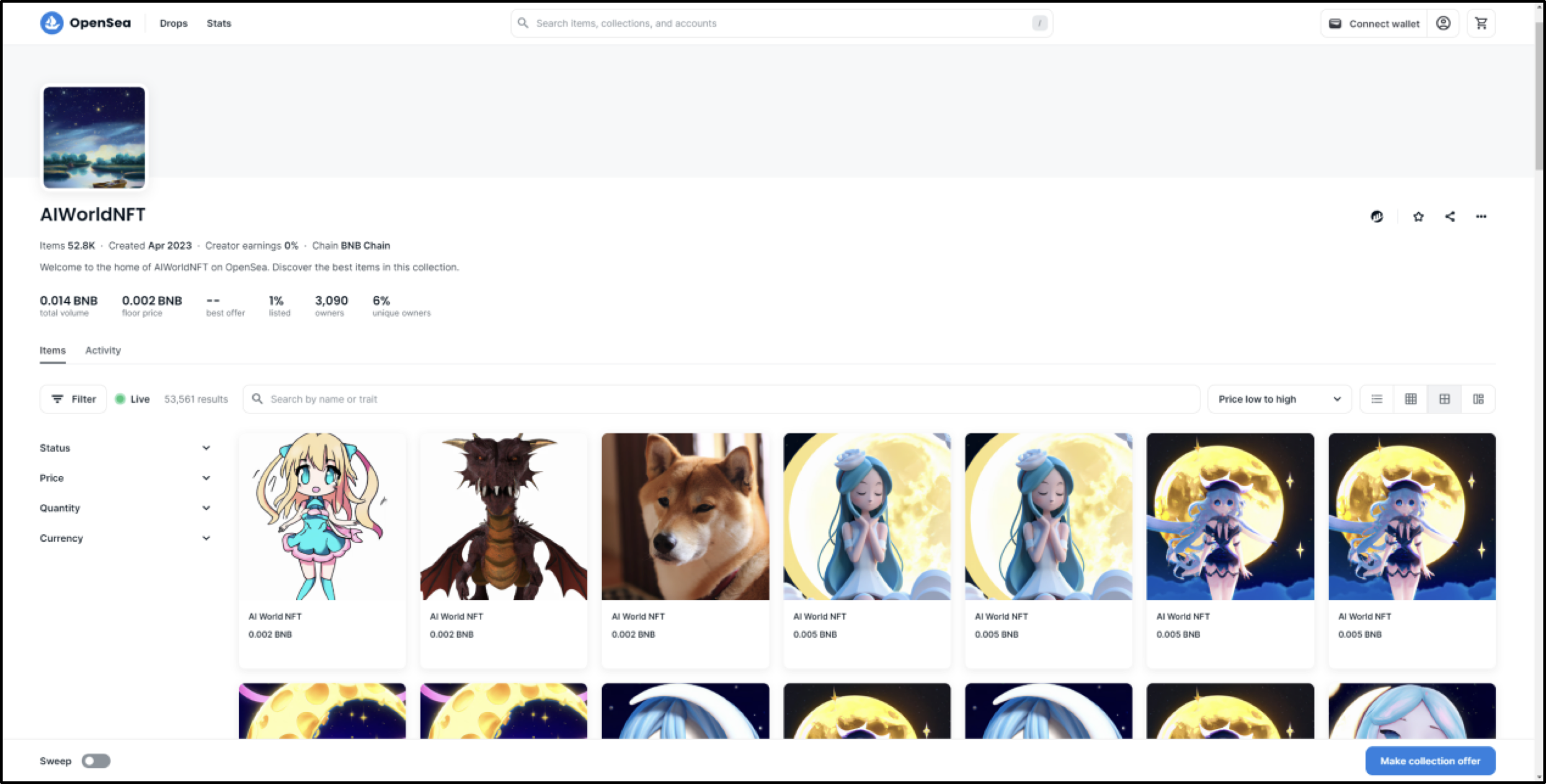Image resolution: width=1546 pixels, height=784 pixels.
Task: Select the mosaic layout view icon
Action: 1478,399
